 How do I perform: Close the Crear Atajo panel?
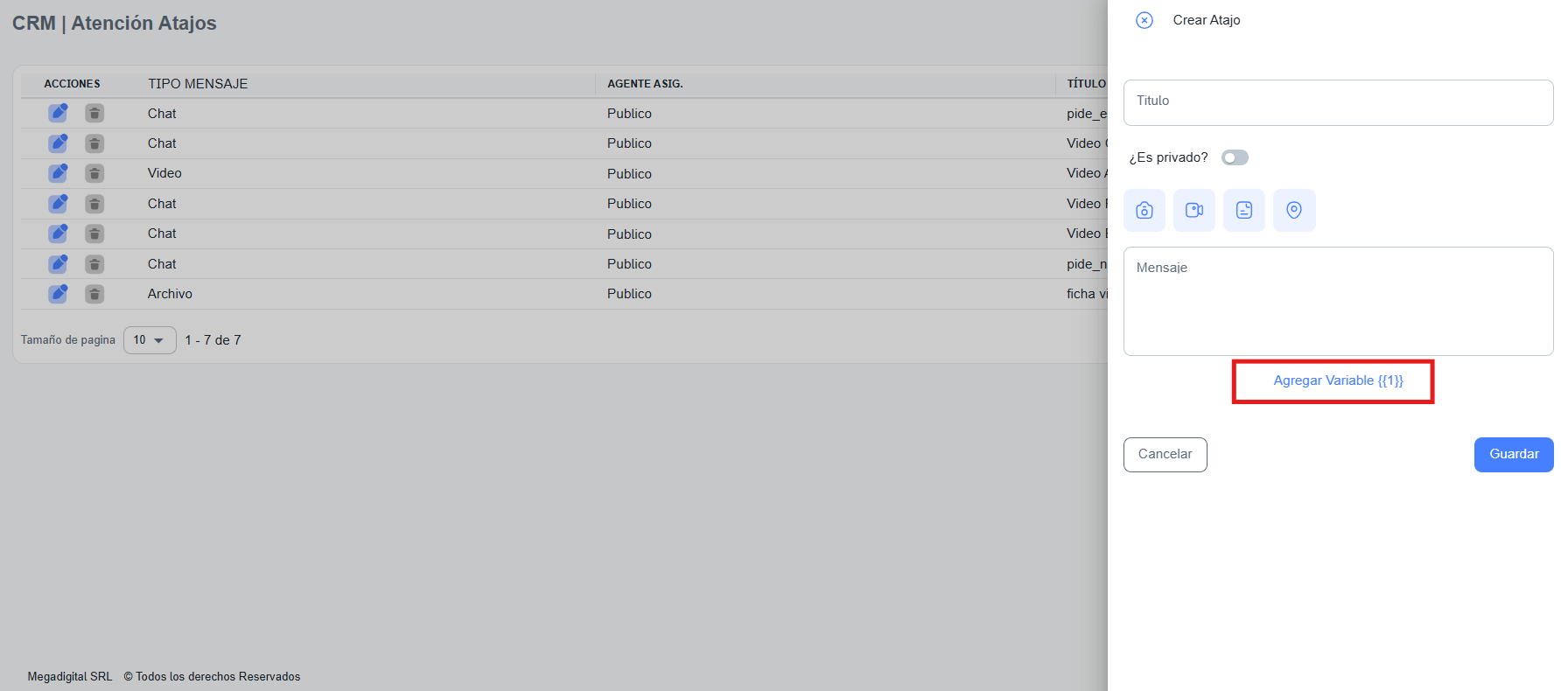tap(1144, 20)
